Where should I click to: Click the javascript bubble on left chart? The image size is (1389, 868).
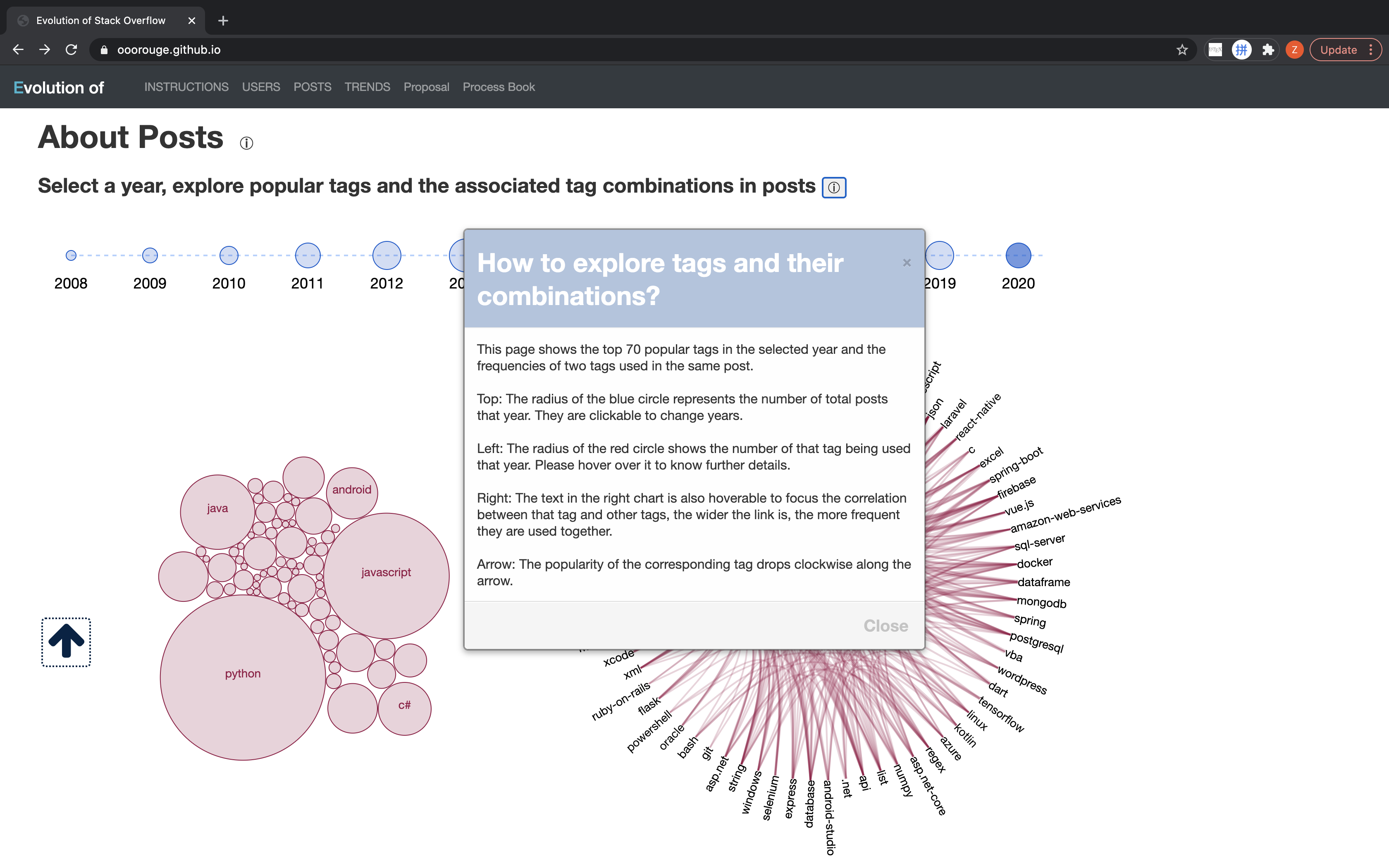pos(385,572)
